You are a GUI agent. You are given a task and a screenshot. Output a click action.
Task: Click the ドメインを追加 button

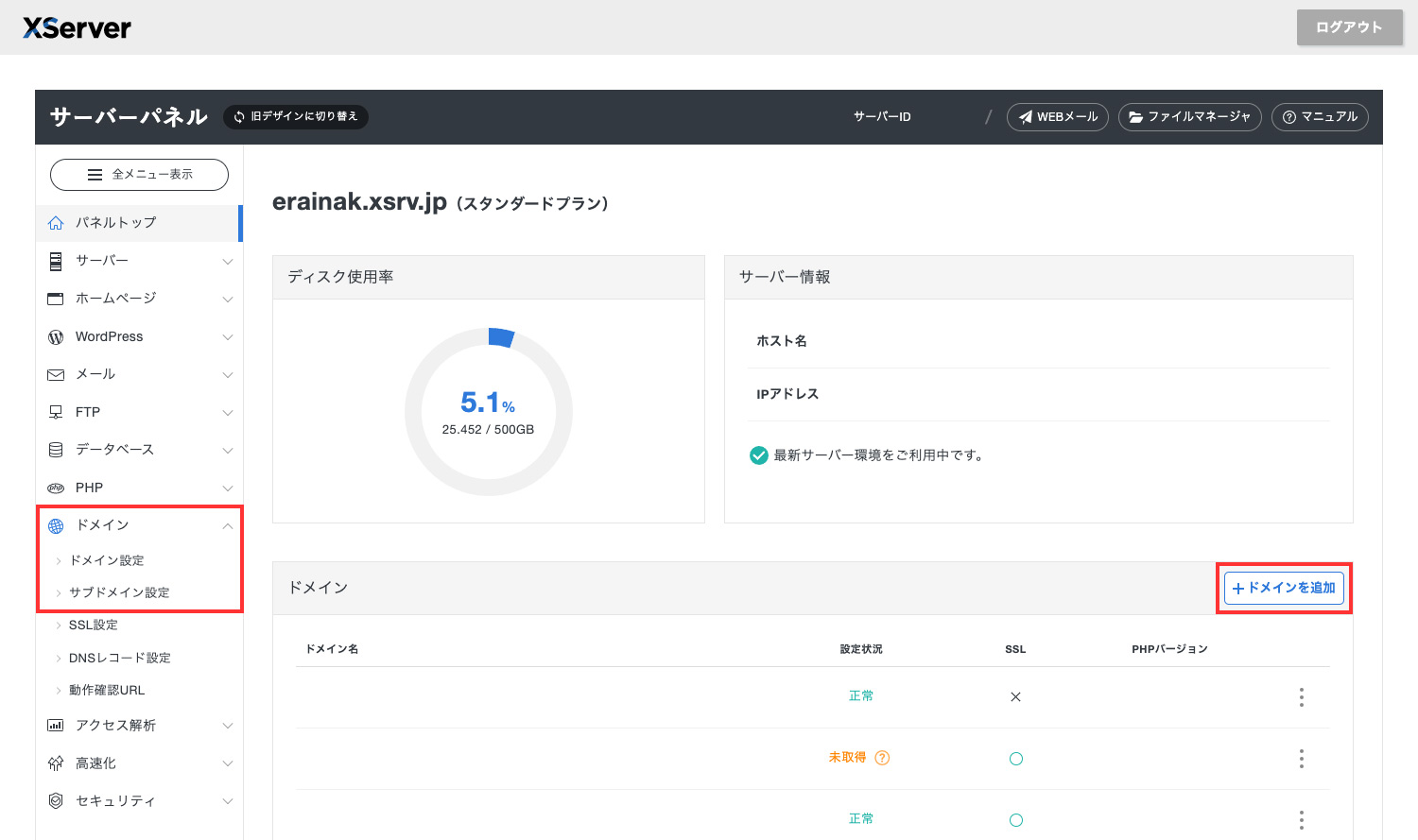(x=1284, y=588)
